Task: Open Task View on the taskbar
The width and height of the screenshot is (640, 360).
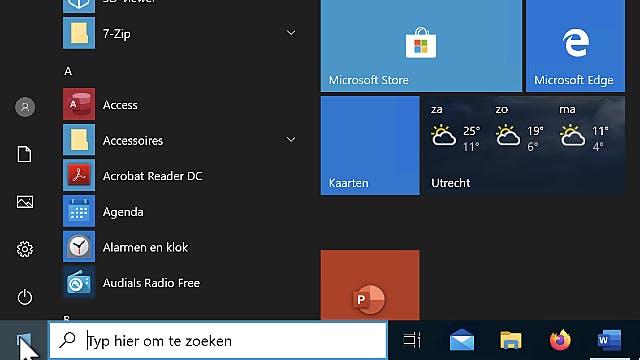Action: click(x=412, y=340)
